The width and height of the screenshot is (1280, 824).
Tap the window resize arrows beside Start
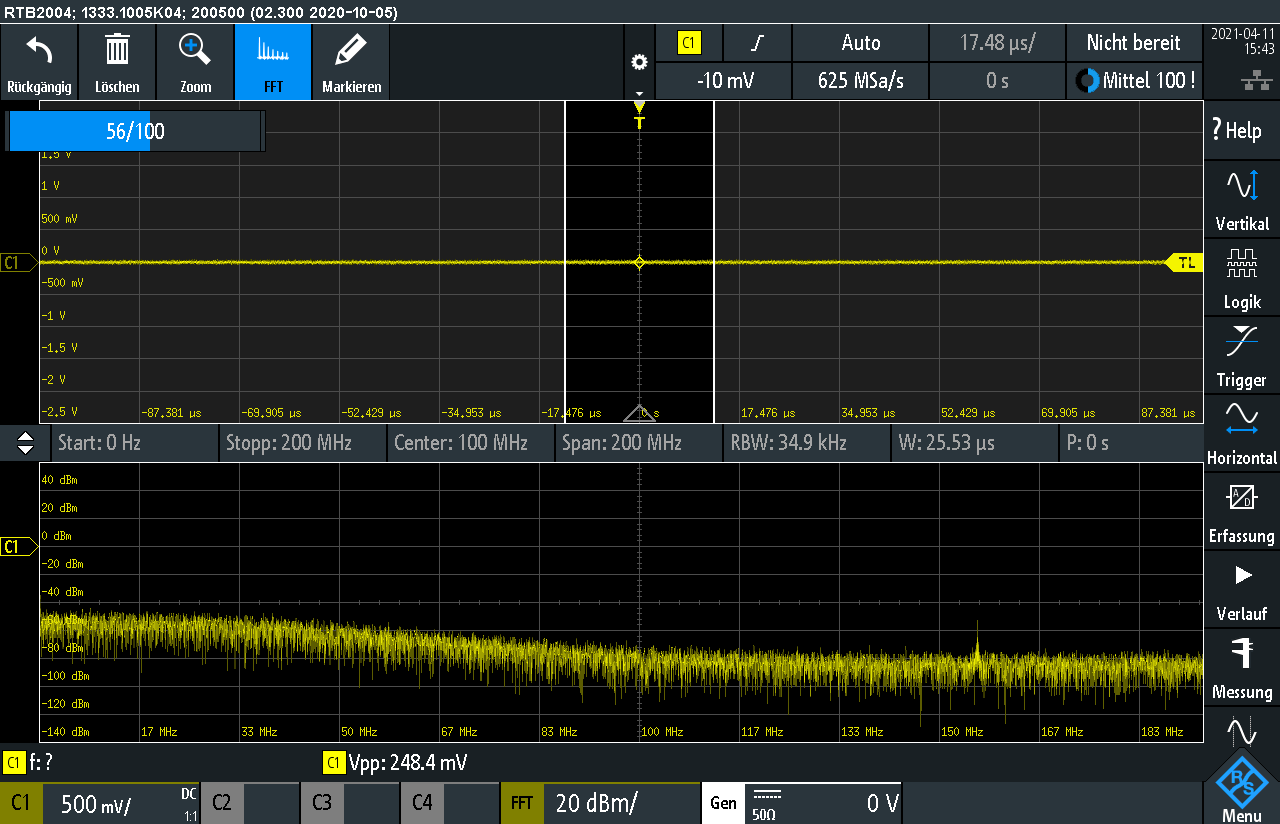point(26,442)
